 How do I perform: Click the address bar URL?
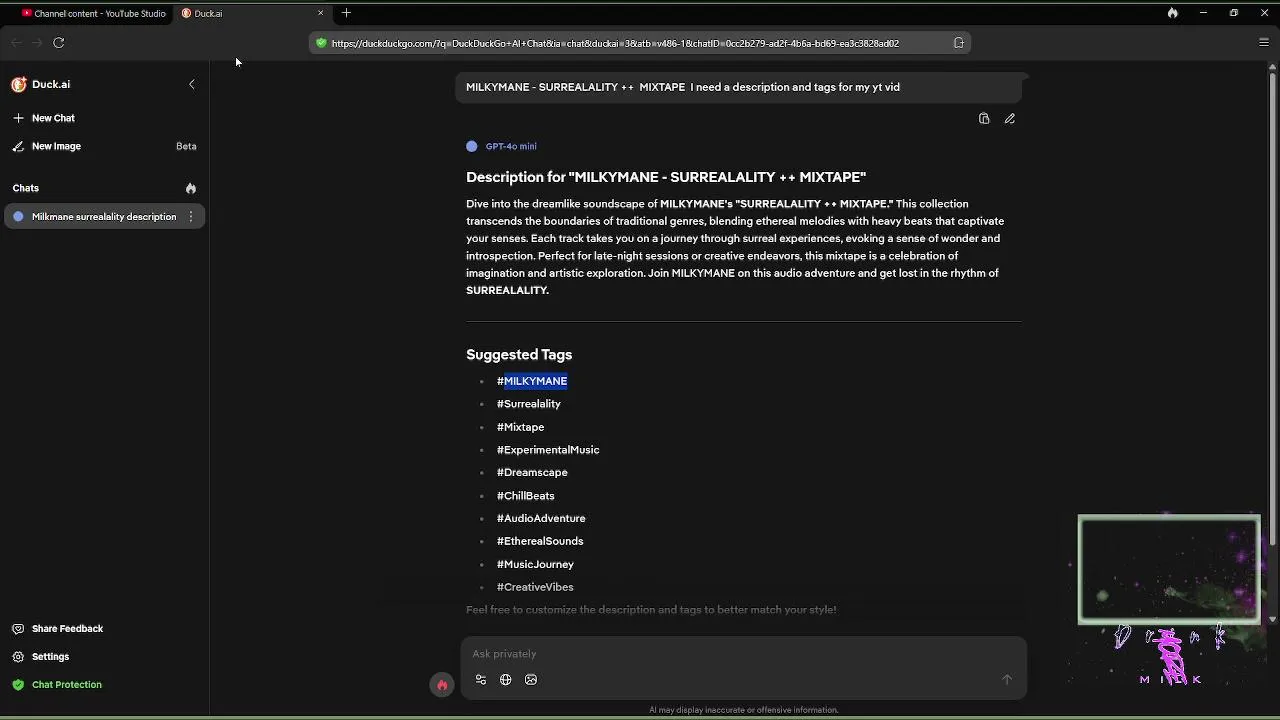click(615, 43)
